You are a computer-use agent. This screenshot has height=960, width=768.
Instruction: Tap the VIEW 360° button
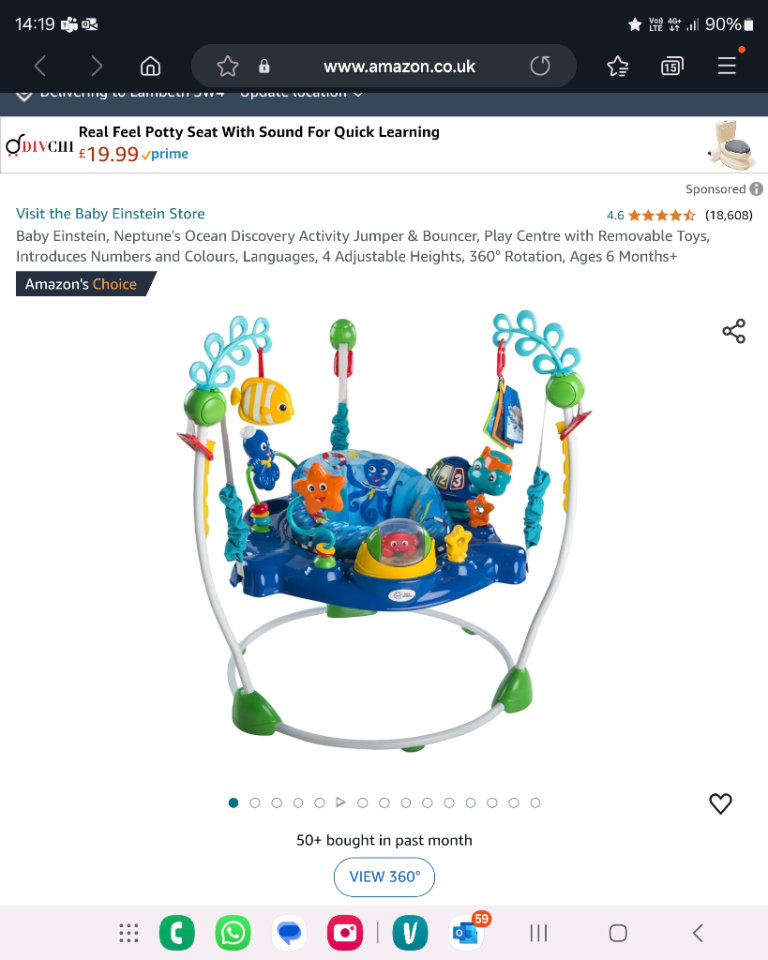pyautogui.click(x=385, y=877)
